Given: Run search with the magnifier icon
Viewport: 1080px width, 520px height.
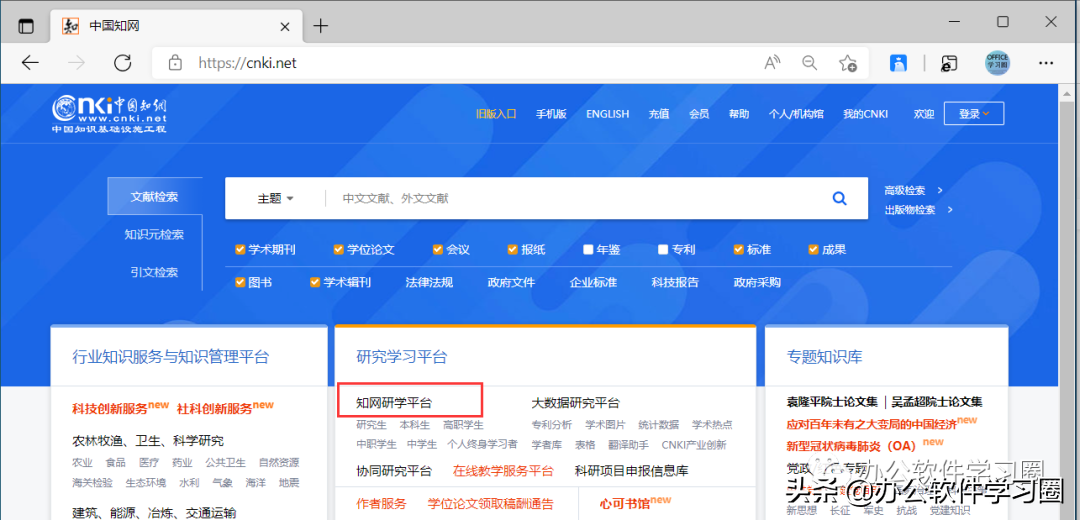Looking at the screenshot, I should (839, 198).
